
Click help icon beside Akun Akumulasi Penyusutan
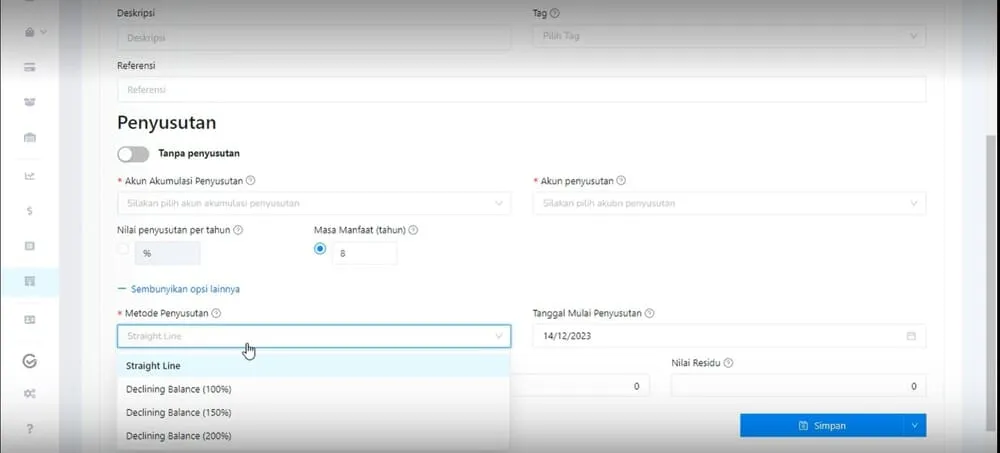pos(251,181)
